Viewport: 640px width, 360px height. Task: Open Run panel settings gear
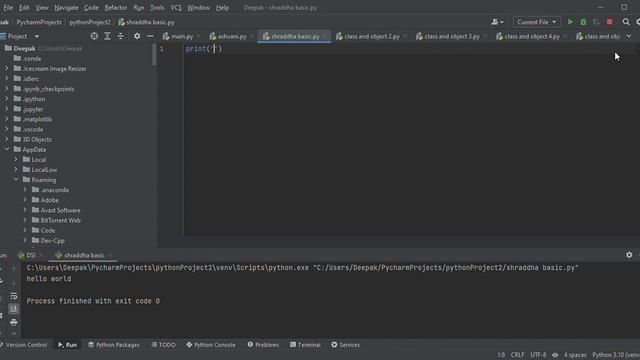point(629,255)
